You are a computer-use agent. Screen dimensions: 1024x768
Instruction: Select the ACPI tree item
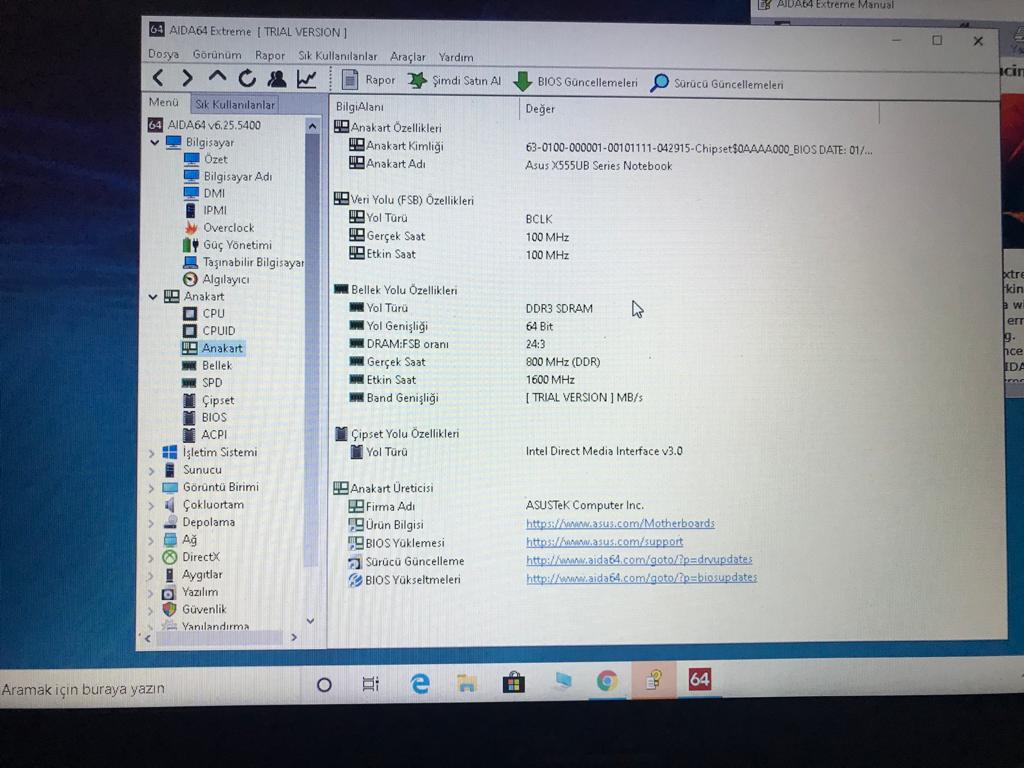coord(204,434)
